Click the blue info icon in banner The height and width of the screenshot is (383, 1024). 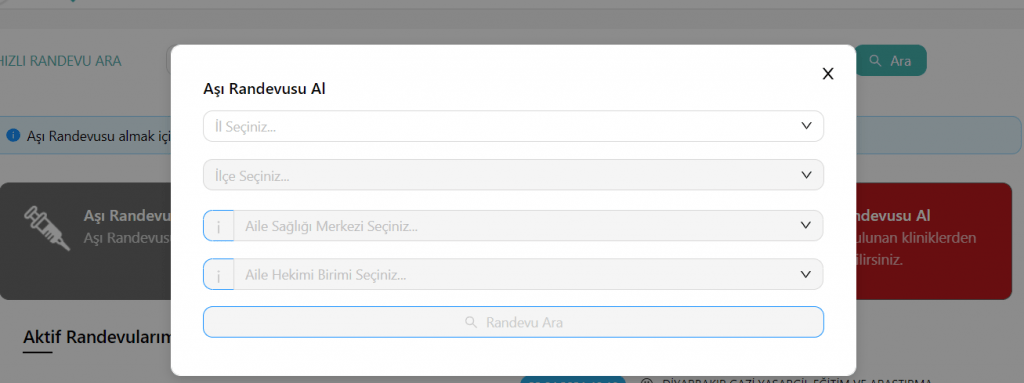(13, 135)
